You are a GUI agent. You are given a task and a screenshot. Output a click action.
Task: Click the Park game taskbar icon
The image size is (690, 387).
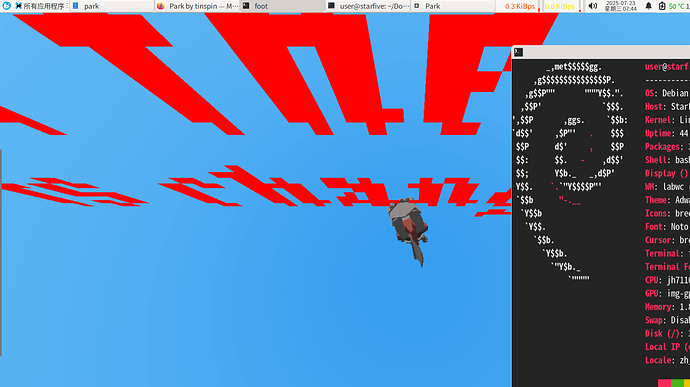pyautogui.click(x=417, y=6)
